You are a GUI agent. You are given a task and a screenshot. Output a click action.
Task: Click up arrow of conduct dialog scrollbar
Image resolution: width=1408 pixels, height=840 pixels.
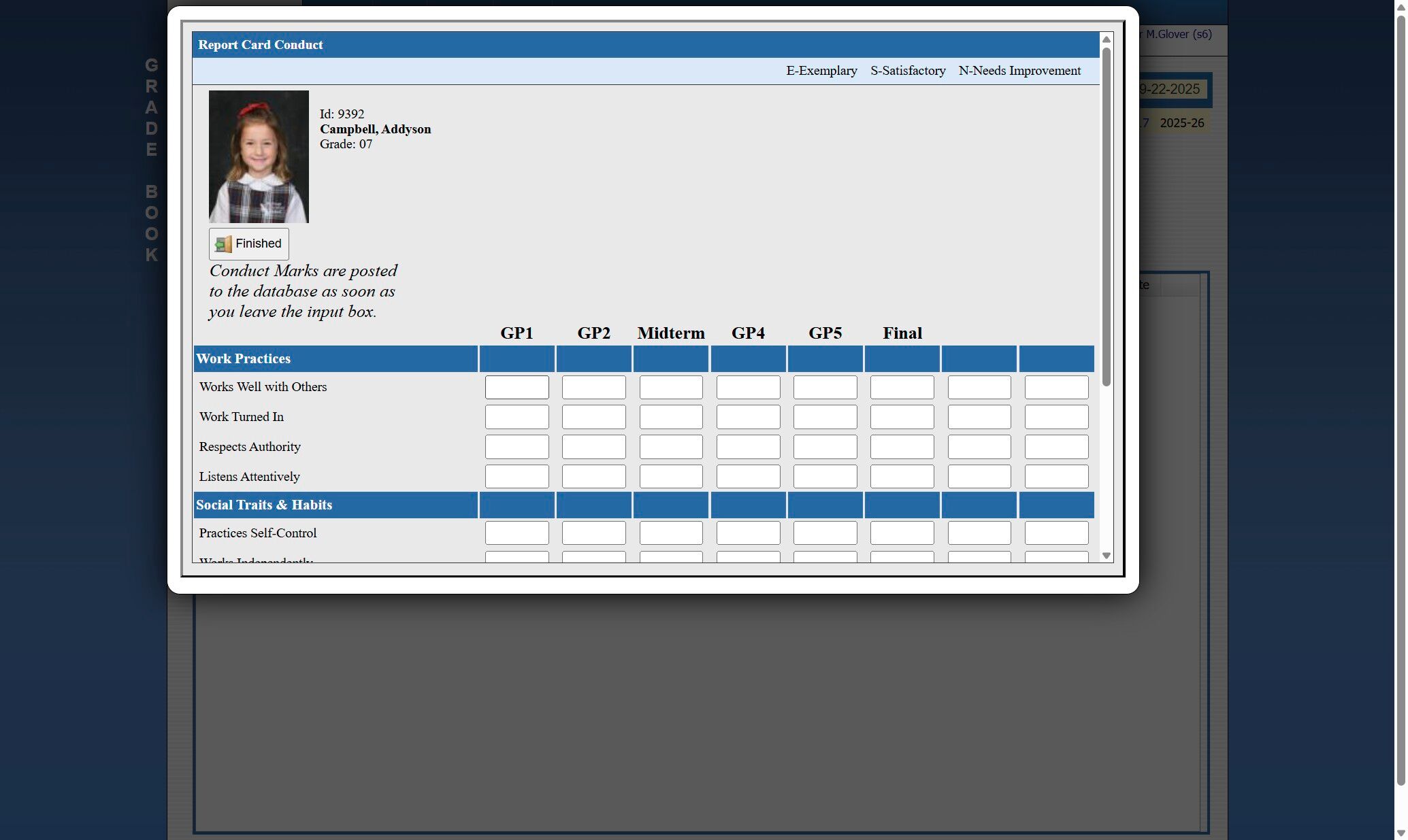point(1106,39)
